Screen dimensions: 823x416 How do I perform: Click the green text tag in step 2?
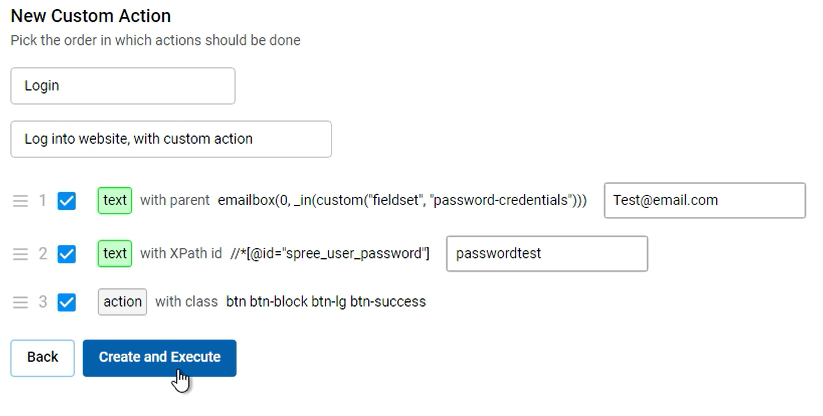(x=115, y=253)
